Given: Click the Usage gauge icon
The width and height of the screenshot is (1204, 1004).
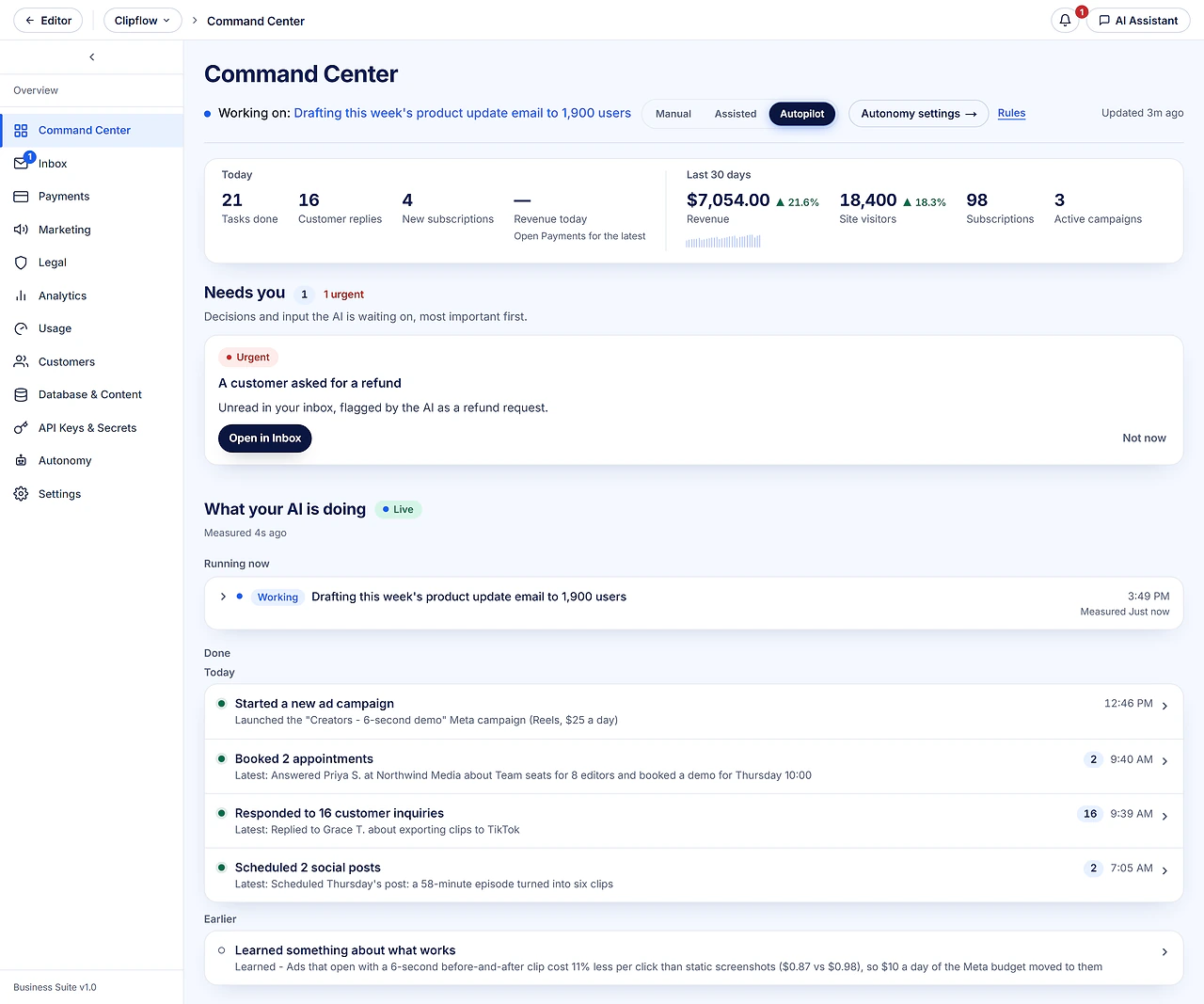Looking at the screenshot, I should [x=21, y=328].
